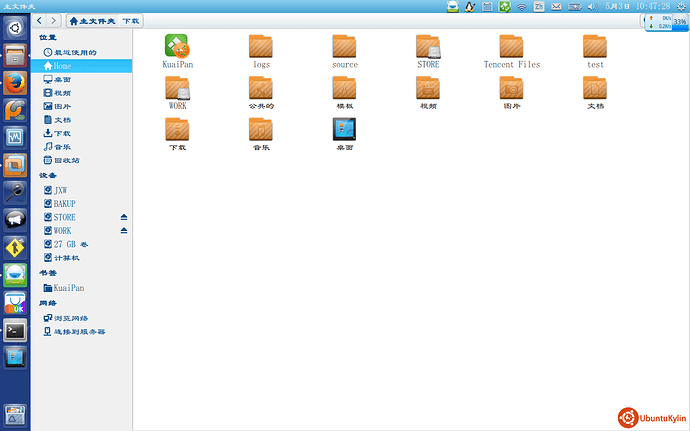
Task: Click the forward navigation arrow
Action: point(53,20)
